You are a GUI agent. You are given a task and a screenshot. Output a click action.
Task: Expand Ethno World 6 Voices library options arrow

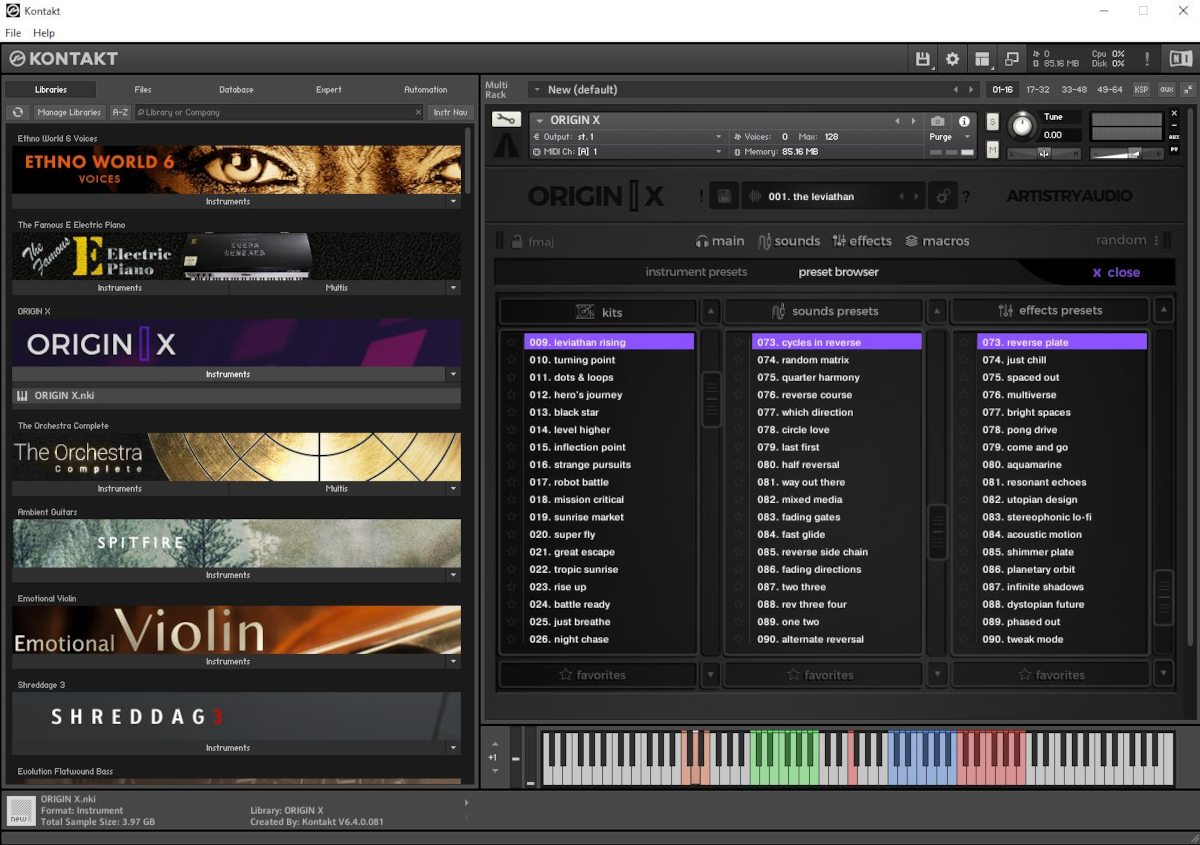pos(453,202)
